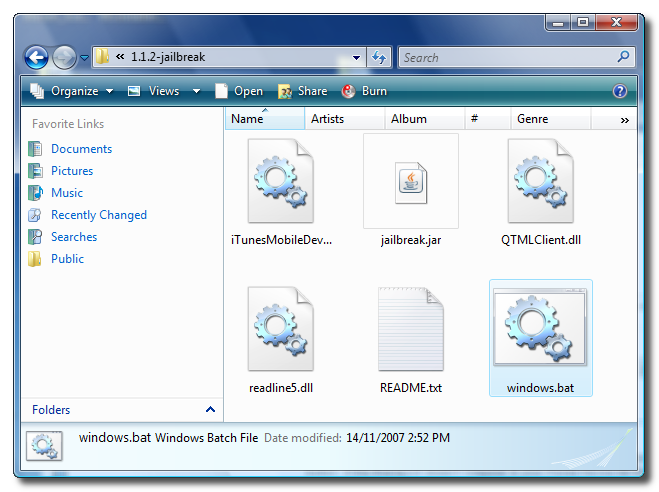Select the iTunesMobileDevice dll file icon
Screen dimensions: 659x492
[281, 181]
